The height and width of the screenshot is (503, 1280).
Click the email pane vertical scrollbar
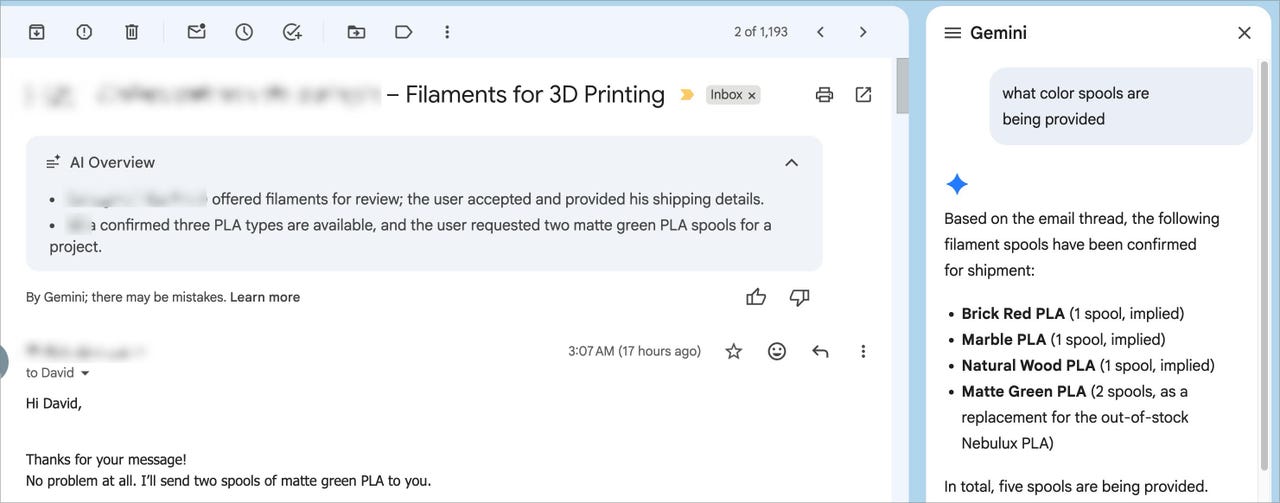click(902, 87)
